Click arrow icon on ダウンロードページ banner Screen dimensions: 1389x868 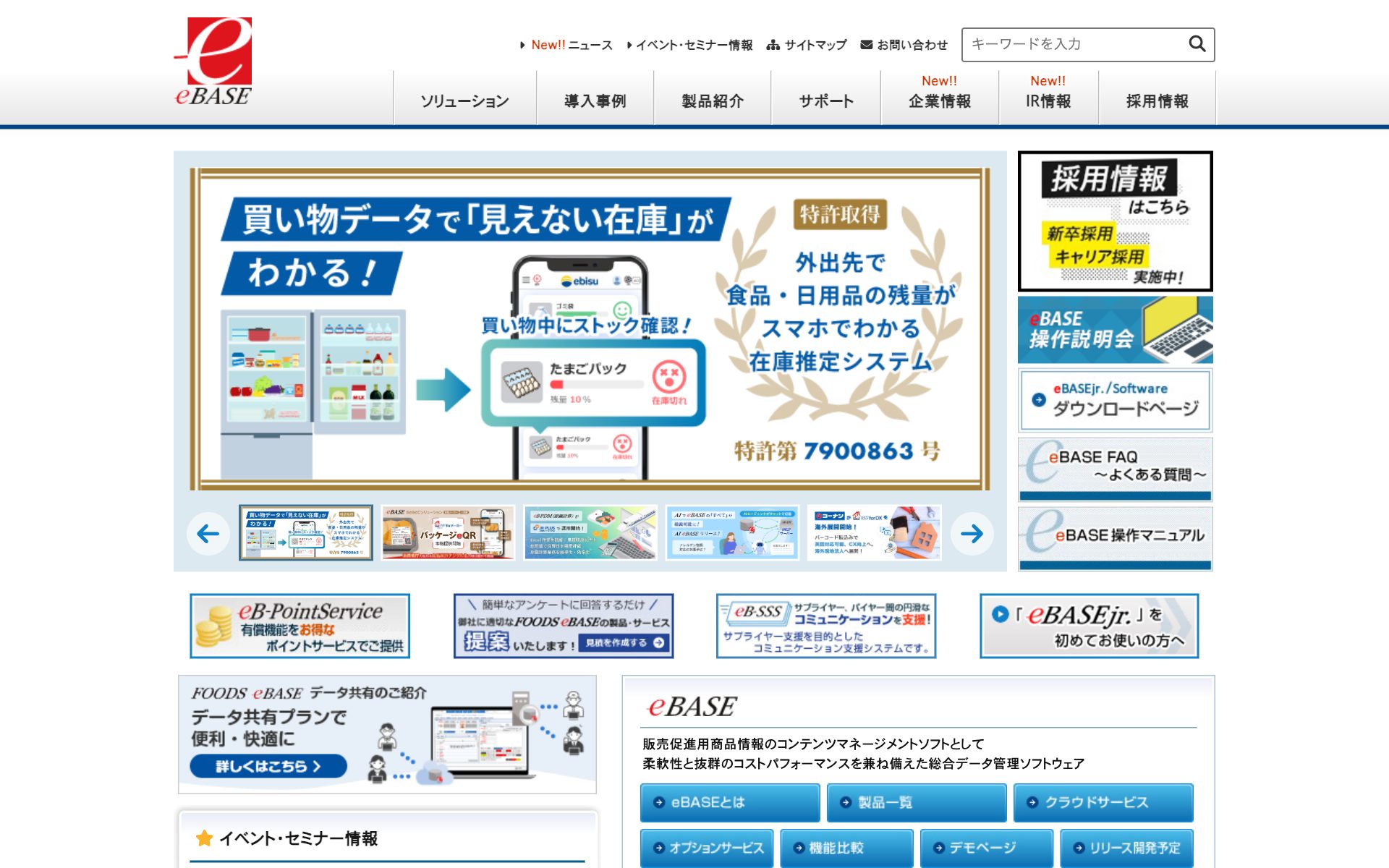pos(1039,399)
